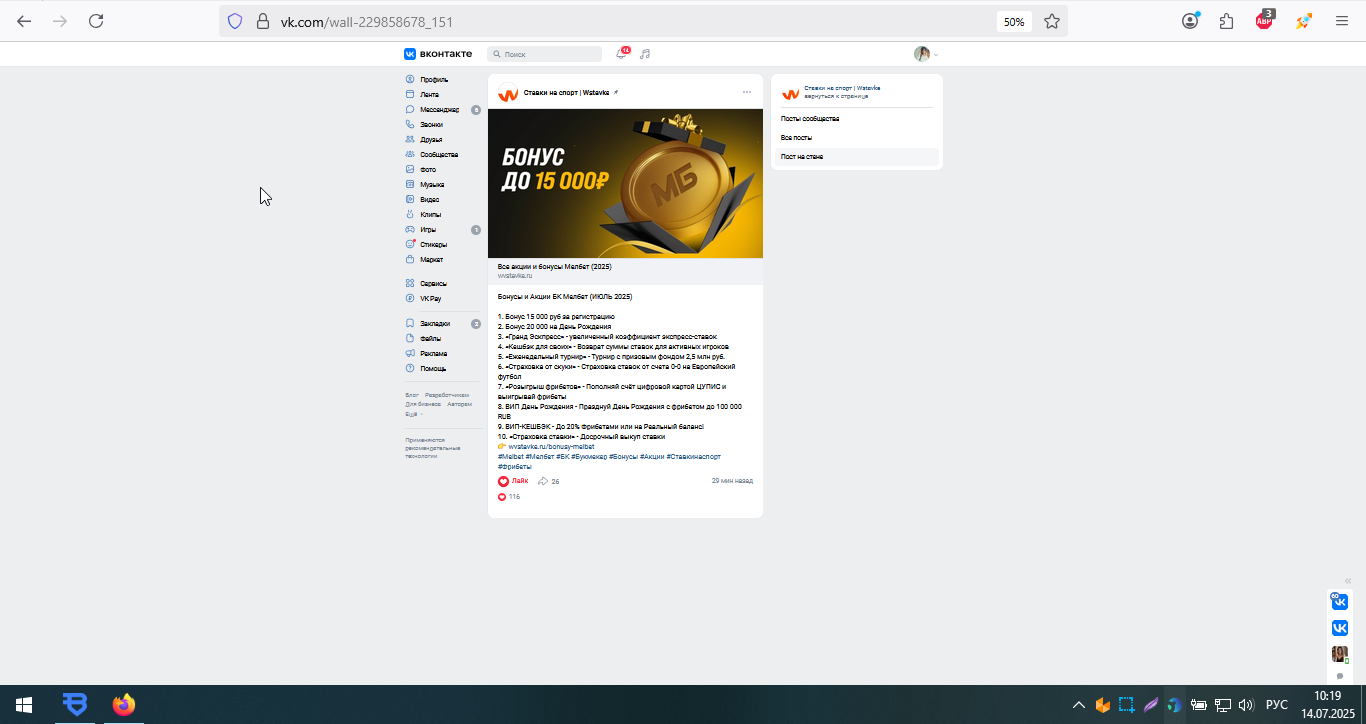Click the link card title Все акции и бонусы Мелбет
Viewport: 1366px width, 724px height.
click(x=555, y=267)
